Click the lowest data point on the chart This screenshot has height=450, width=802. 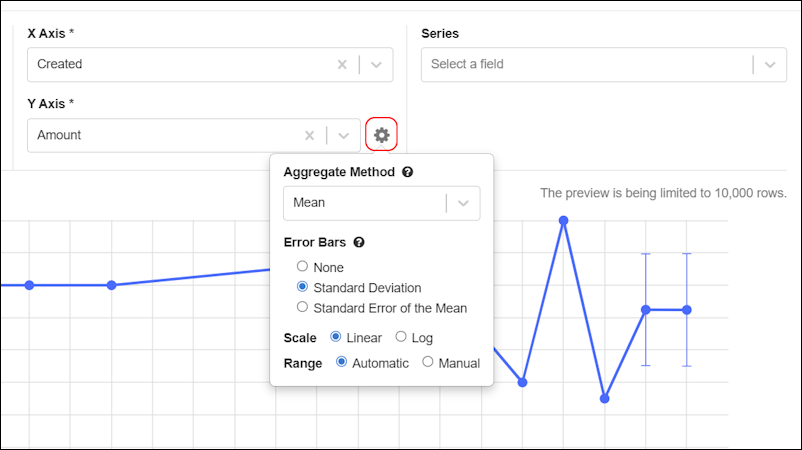605,398
